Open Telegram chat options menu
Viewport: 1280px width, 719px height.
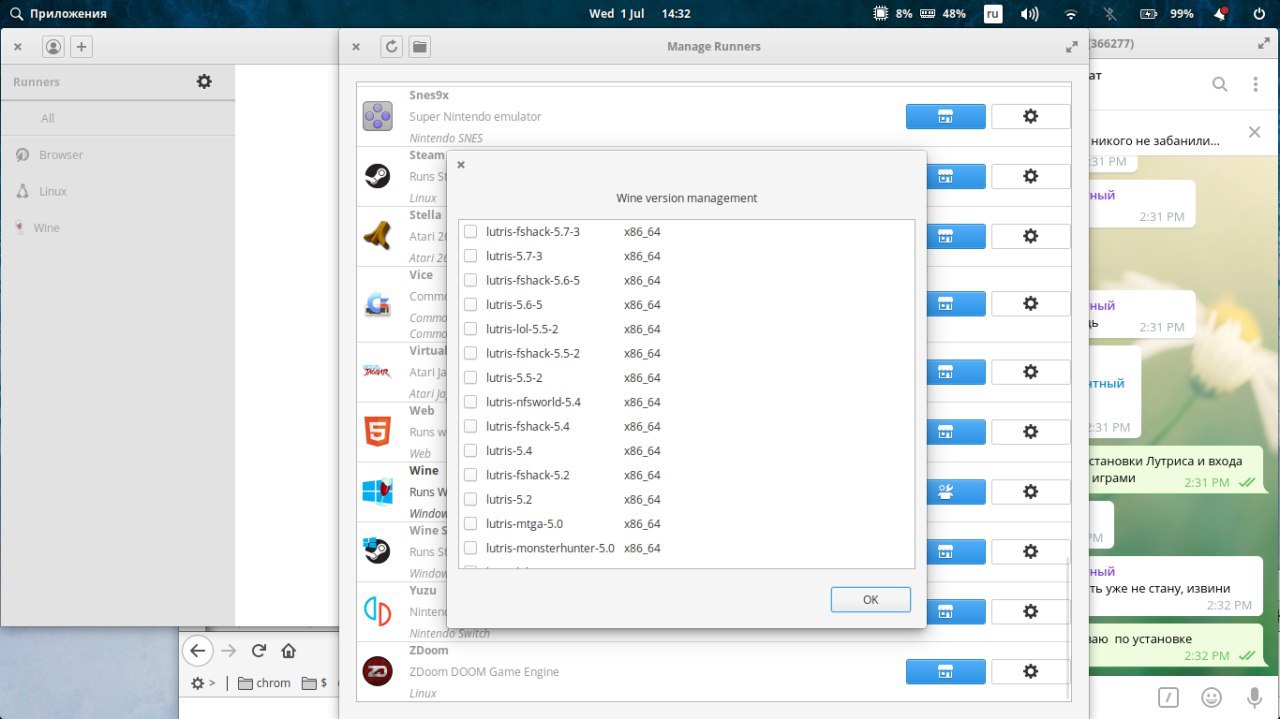(1256, 84)
